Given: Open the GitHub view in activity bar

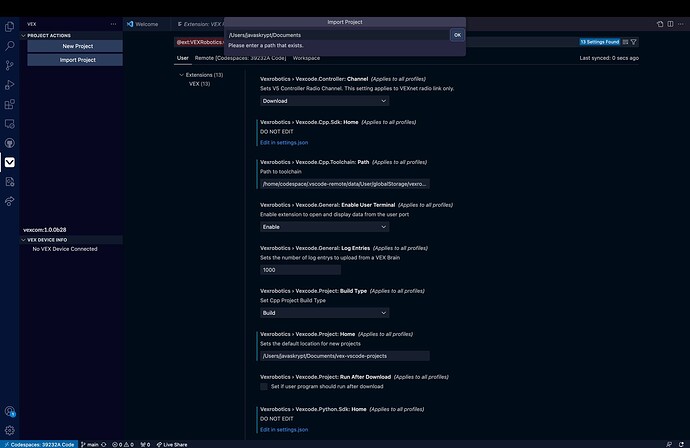Looking at the screenshot, I should click(x=9, y=143).
